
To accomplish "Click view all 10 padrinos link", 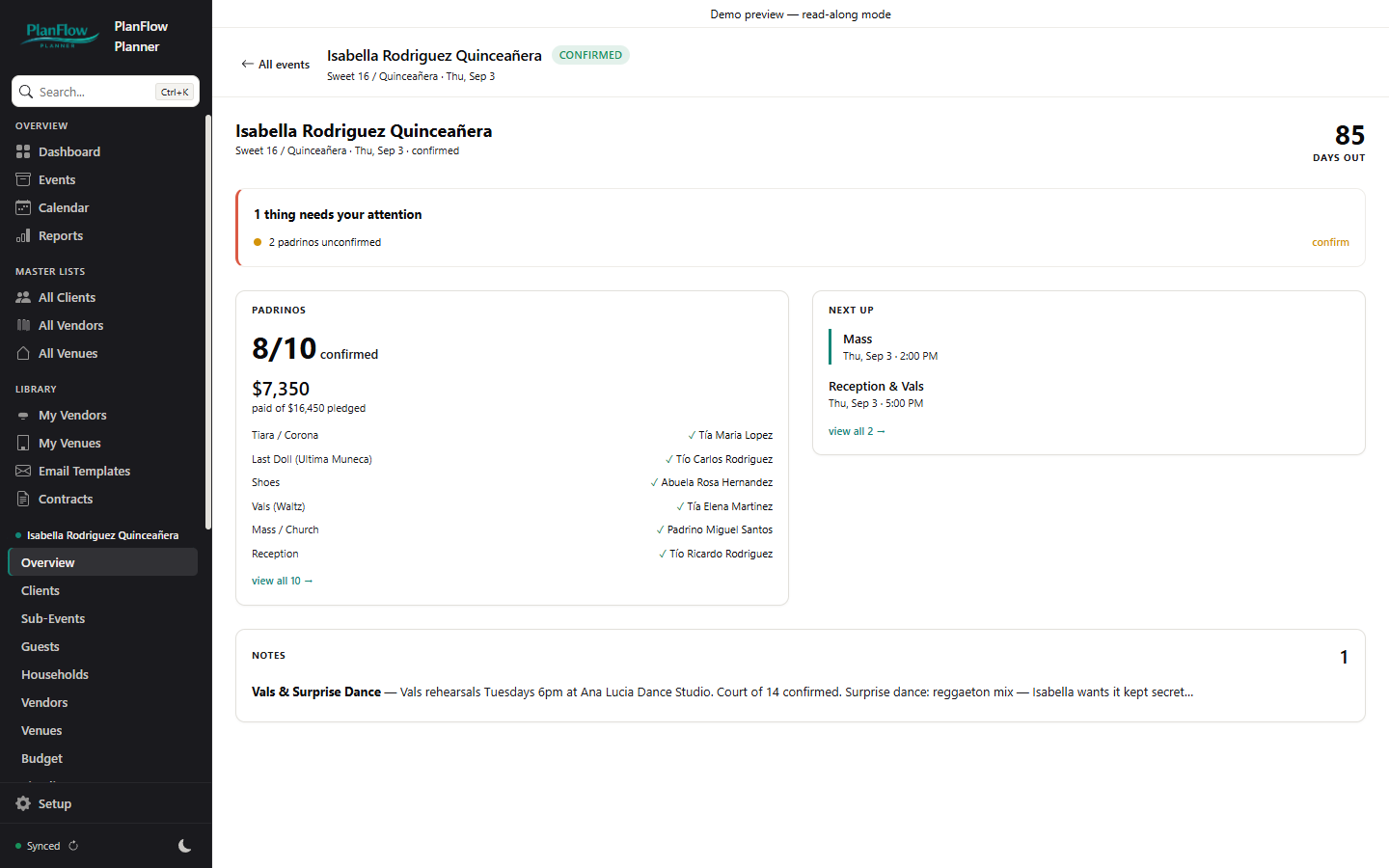I will coord(282,581).
